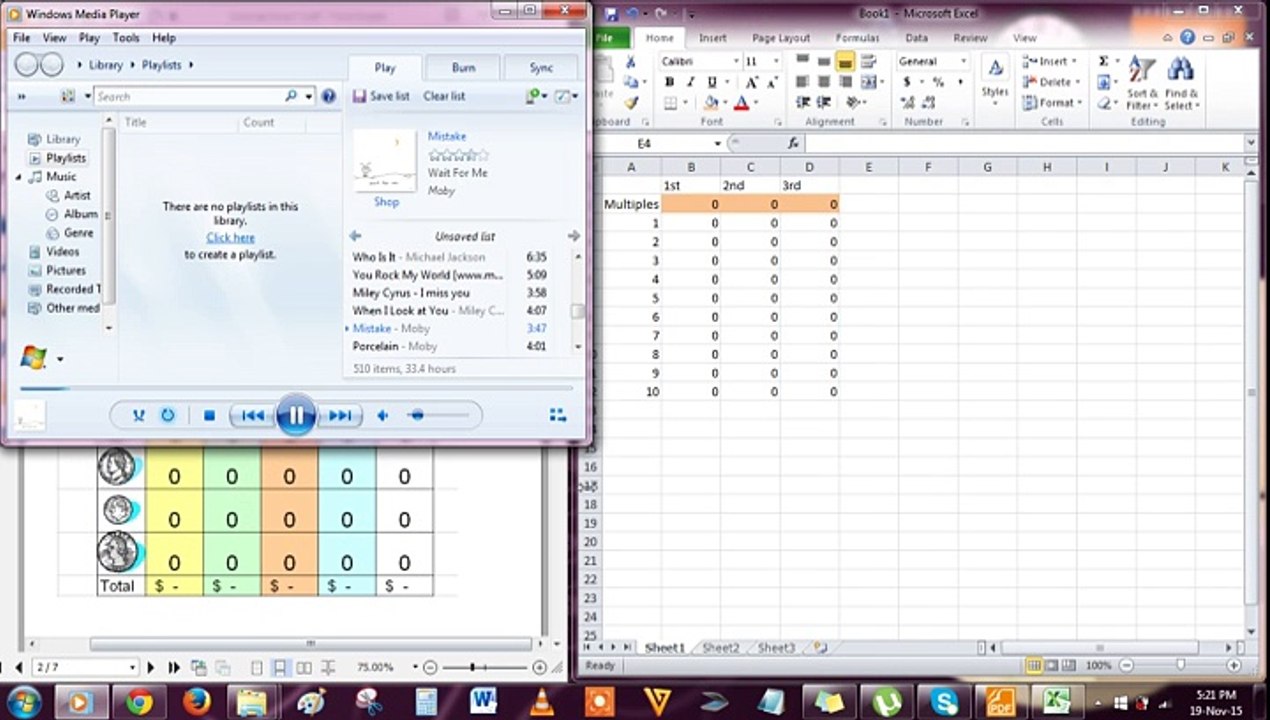Toggle repeat in Media Player
Image resolution: width=1270 pixels, height=720 pixels.
[167, 415]
